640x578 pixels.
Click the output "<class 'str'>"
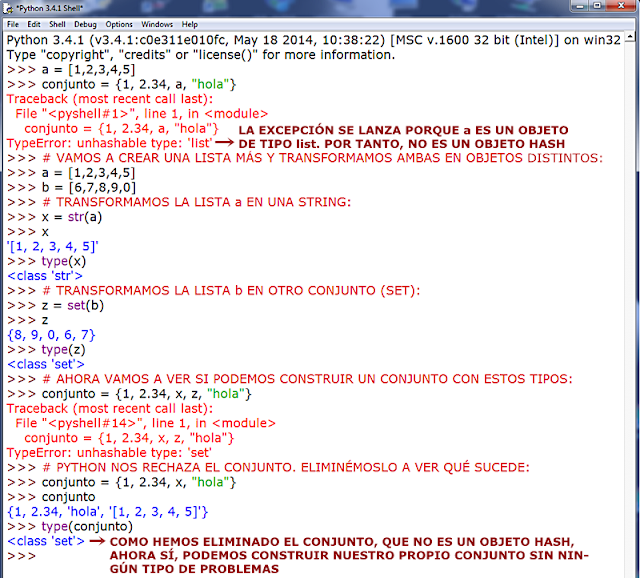pyautogui.click(x=45, y=276)
